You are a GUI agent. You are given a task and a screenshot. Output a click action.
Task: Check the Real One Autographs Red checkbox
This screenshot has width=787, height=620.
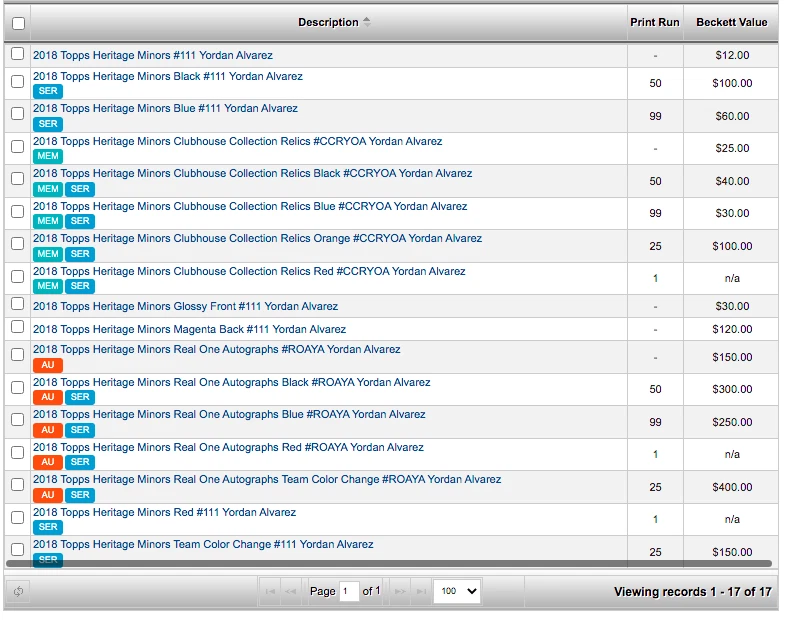click(x=18, y=452)
